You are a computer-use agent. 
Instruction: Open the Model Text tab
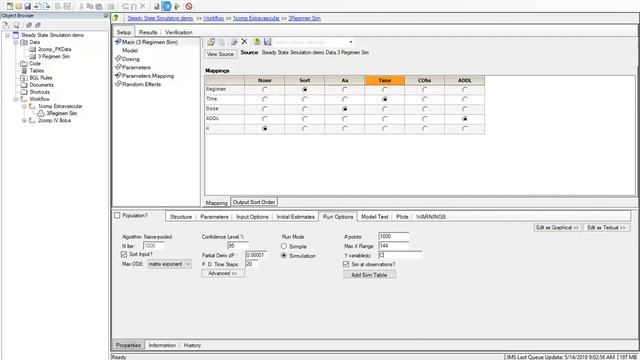pos(374,217)
